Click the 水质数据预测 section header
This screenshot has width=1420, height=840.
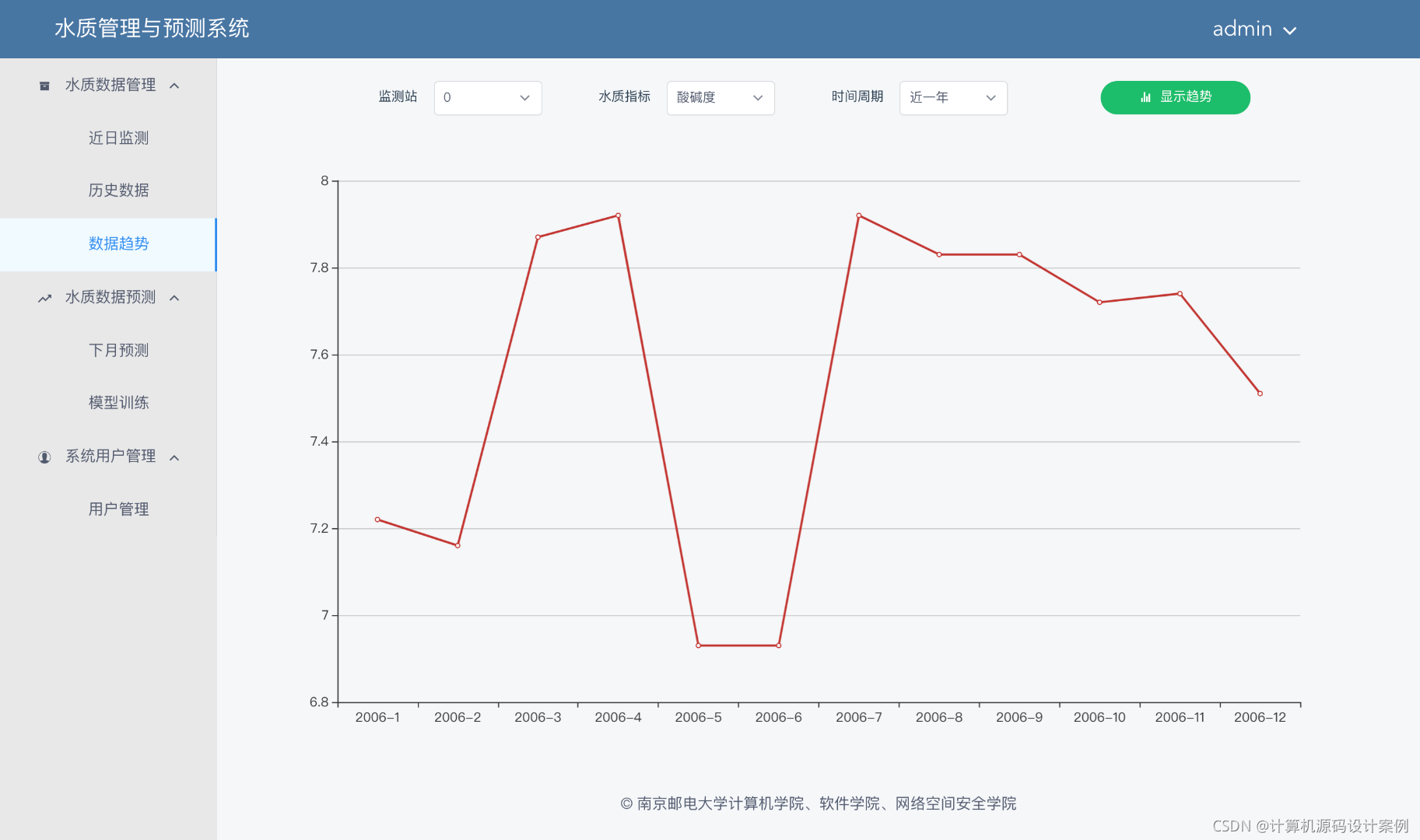(x=108, y=298)
